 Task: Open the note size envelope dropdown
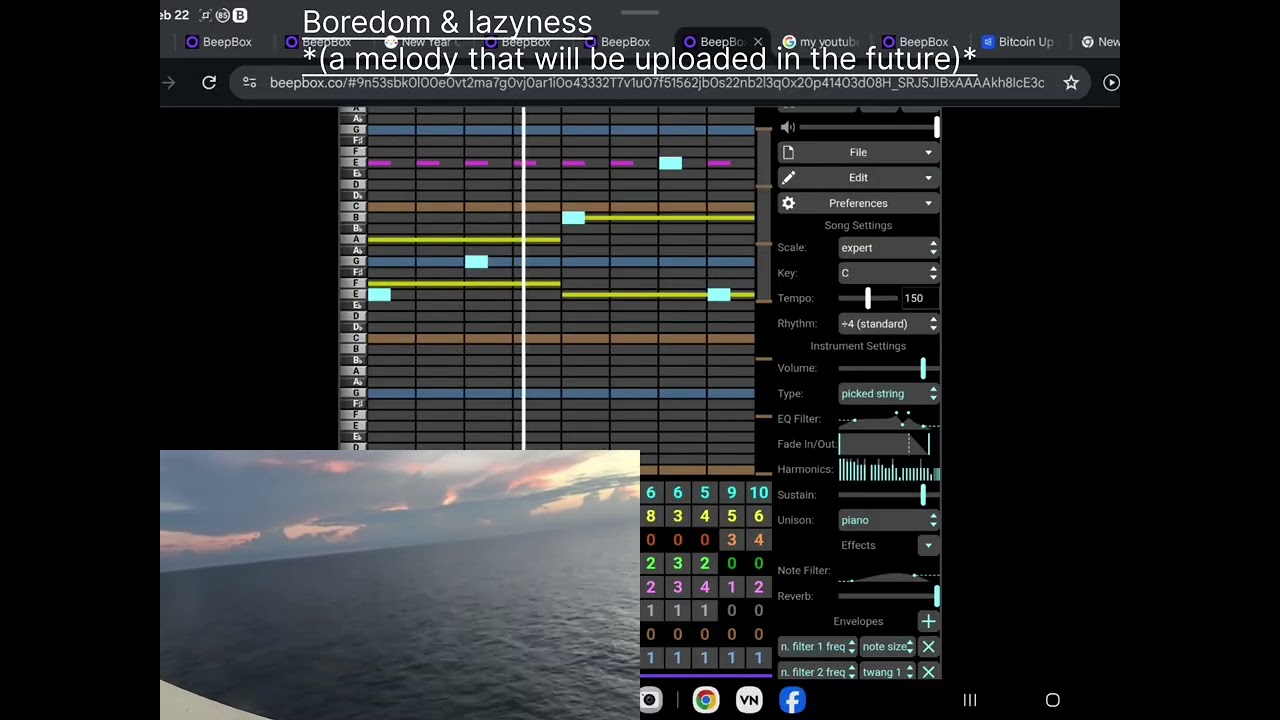[x=888, y=647]
